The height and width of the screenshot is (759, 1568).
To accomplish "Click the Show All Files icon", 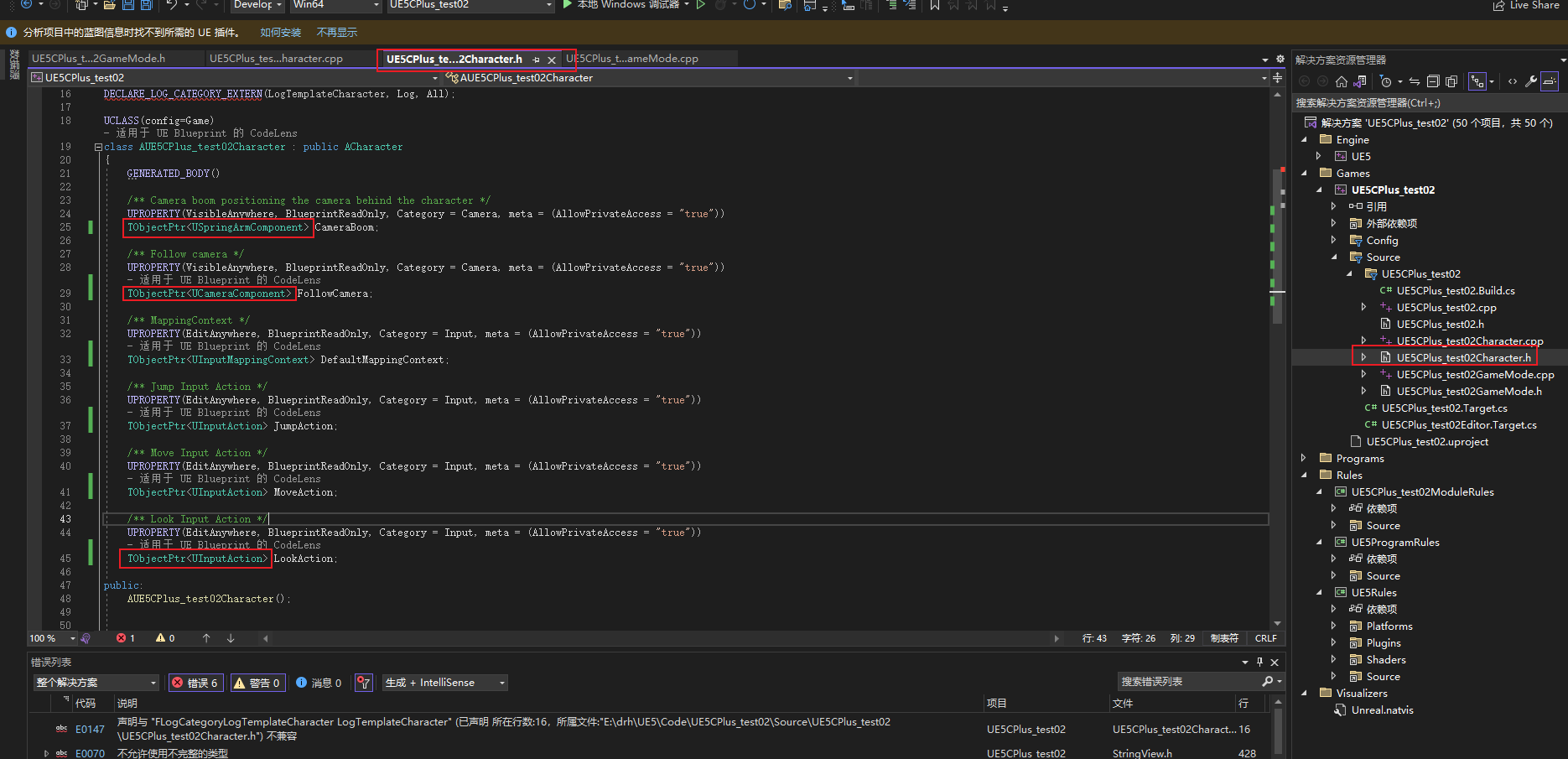I will [x=1451, y=81].
